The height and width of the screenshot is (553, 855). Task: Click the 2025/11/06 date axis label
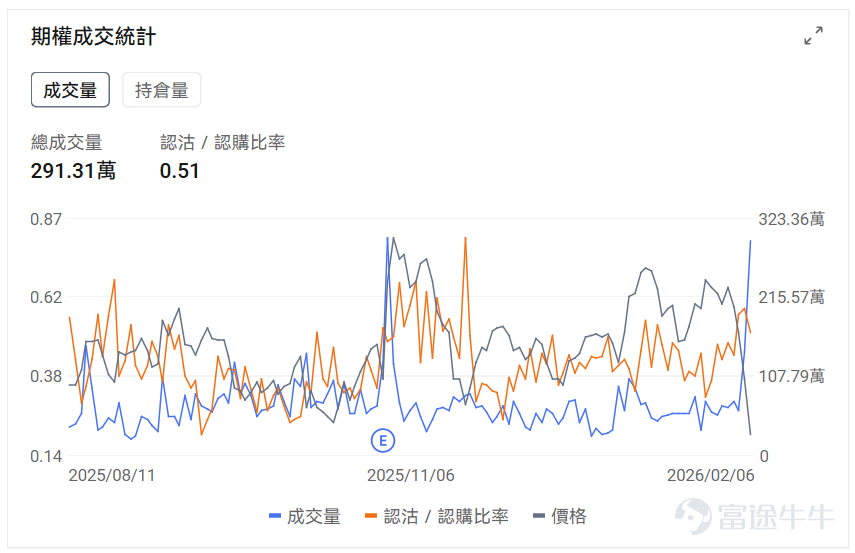pyautogui.click(x=411, y=476)
